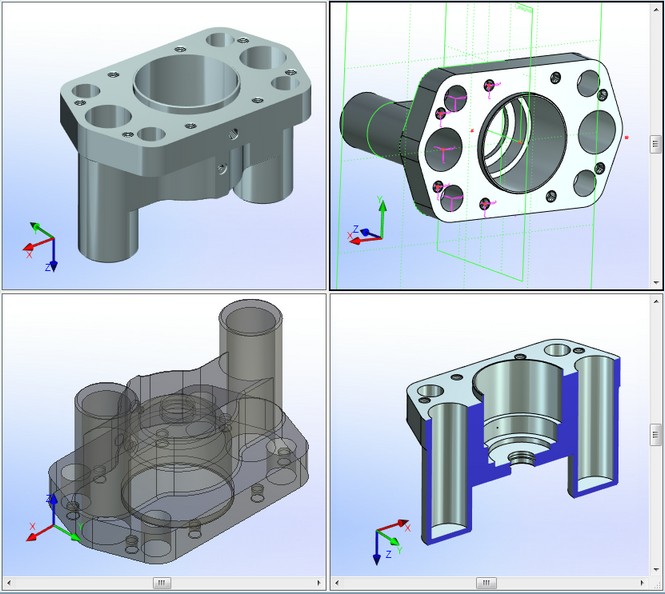
Task: Click down arrow of bottom-right vertical scrollbar
Action: point(657,570)
